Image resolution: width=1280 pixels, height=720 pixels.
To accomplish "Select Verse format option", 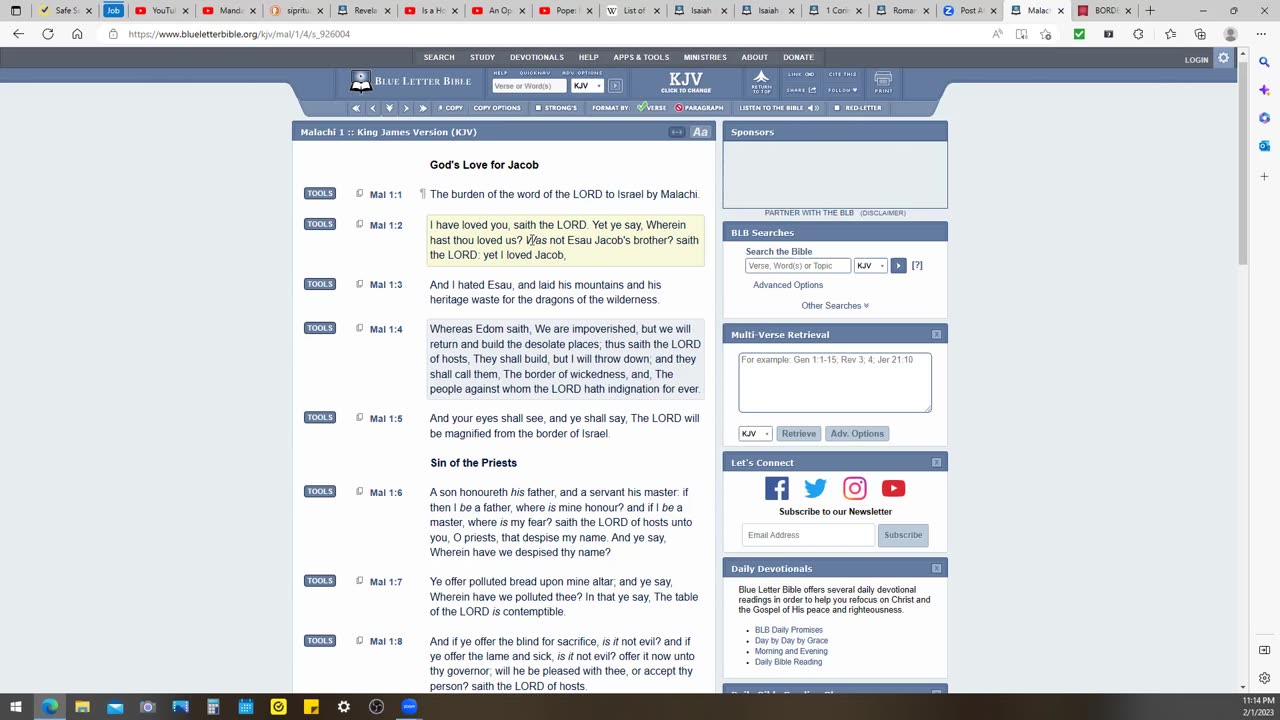I will tap(652, 108).
